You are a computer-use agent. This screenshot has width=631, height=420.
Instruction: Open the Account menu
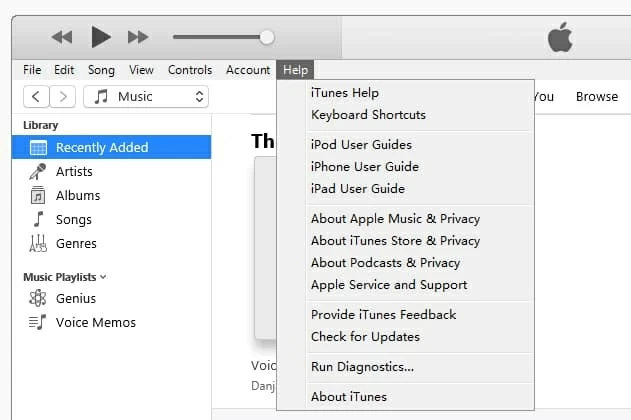pyautogui.click(x=248, y=70)
